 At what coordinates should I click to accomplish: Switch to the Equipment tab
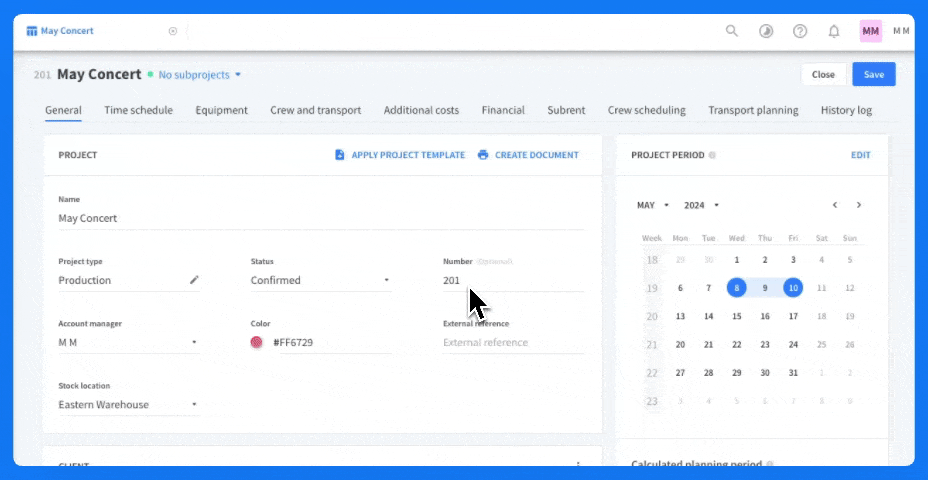(x=221, y=110)
